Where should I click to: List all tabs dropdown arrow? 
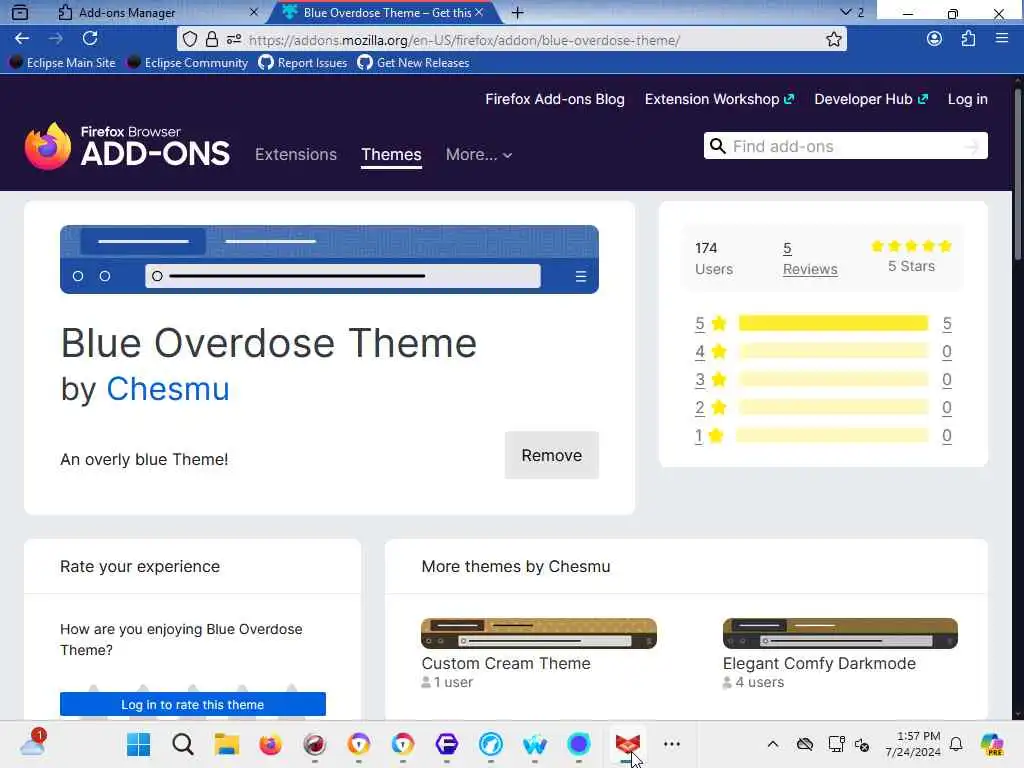coord(846,12)
